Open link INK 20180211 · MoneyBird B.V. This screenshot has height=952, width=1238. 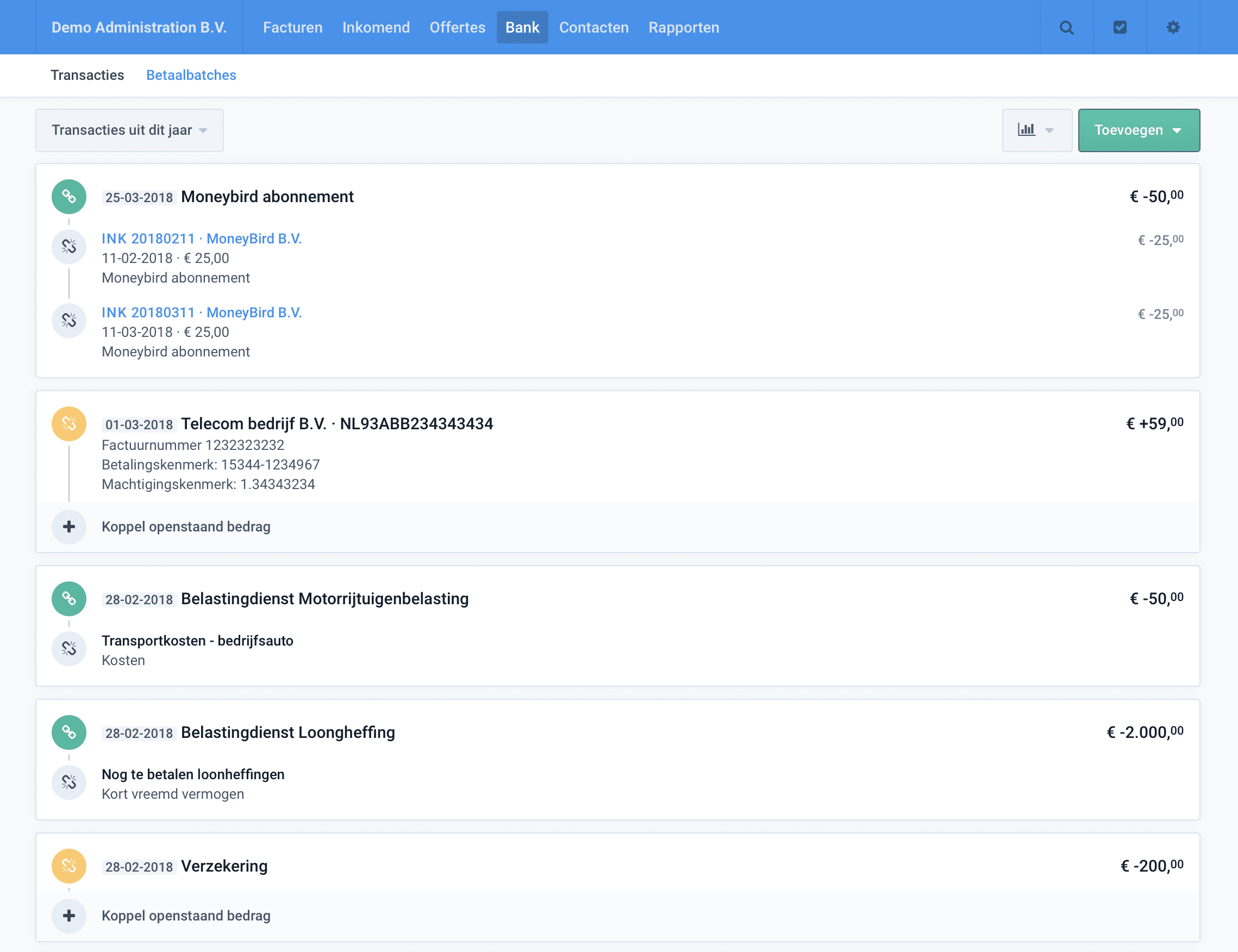tap(201, 239)
